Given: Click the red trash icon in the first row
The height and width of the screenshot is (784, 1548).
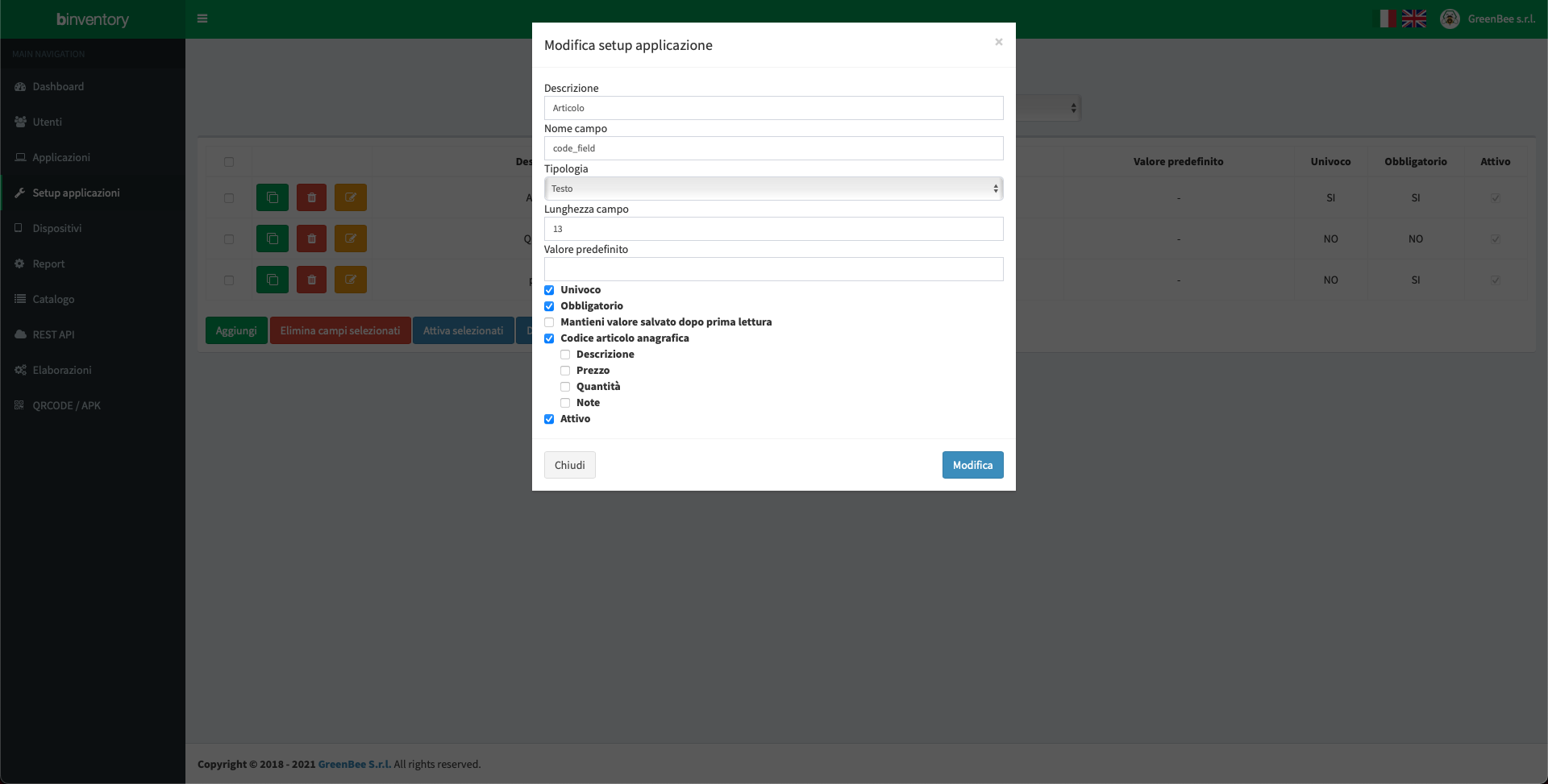Looking at the screenshot, I should point(311,197).
